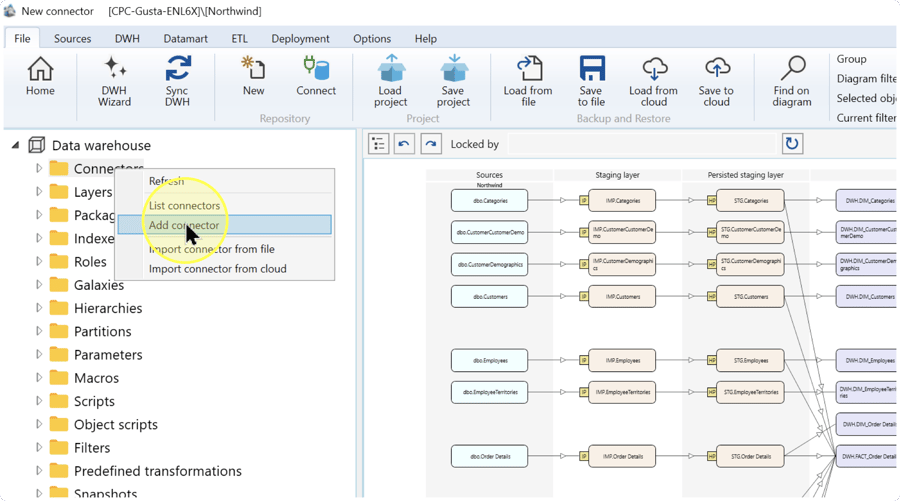Click the Layers folder icon

59,191
